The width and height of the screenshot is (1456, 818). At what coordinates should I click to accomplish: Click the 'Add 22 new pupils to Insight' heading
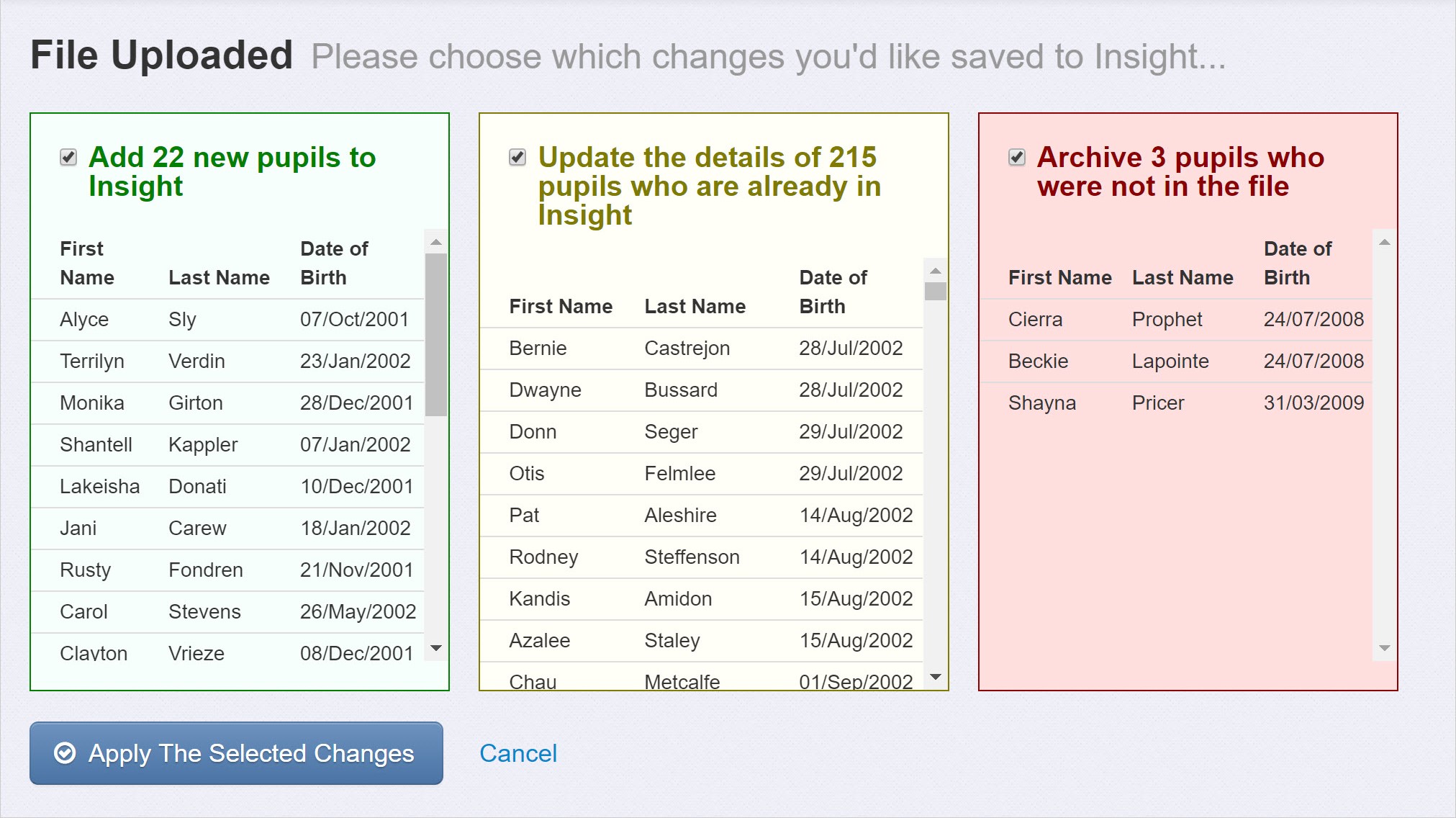232,171
